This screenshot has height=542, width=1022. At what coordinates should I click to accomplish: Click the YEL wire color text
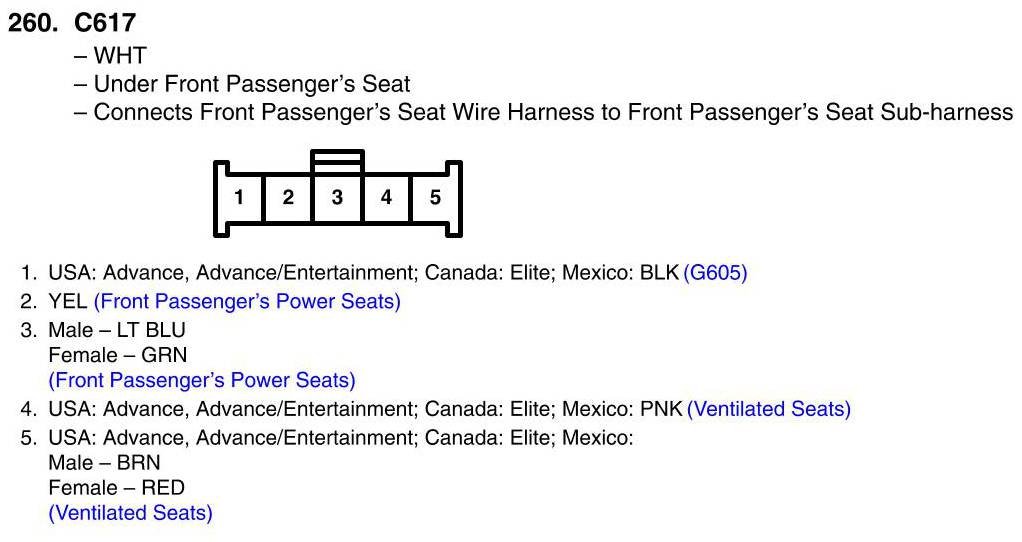click(x=68, y=301)
